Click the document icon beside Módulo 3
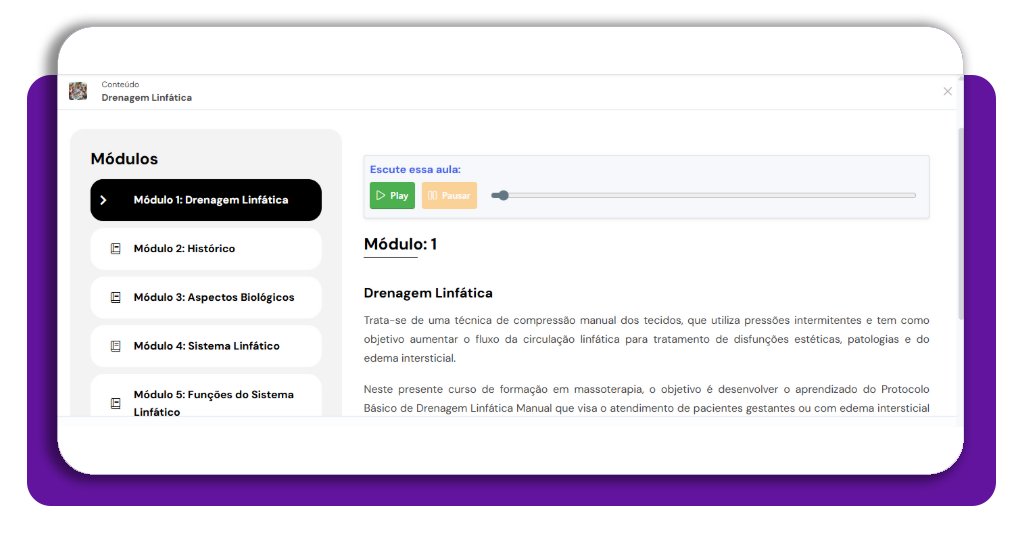 [115, 298]
